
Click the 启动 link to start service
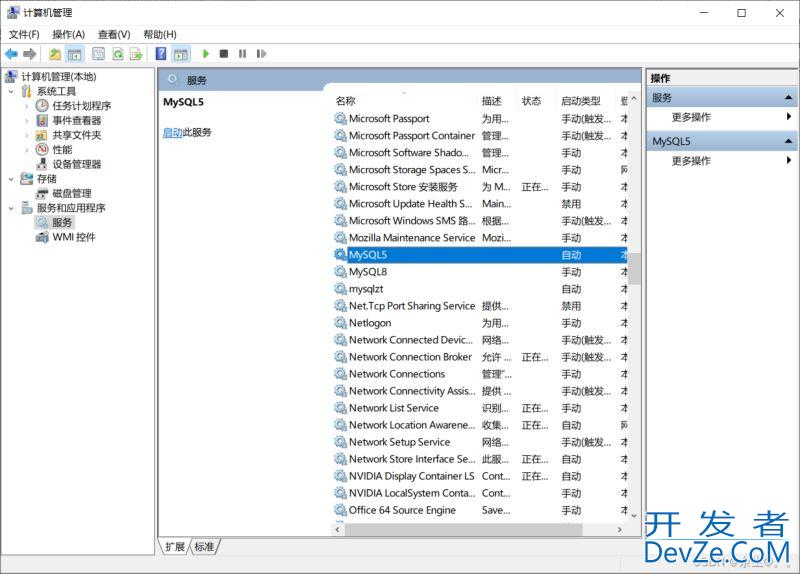(172, 132)
